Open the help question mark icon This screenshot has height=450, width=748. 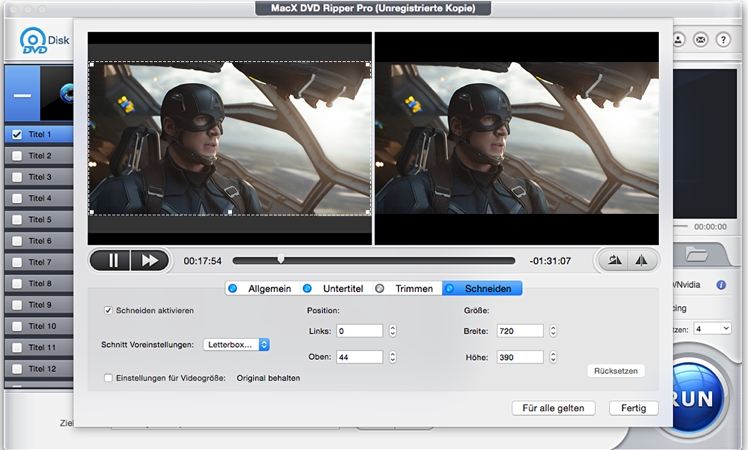click(x=723, y=40)
